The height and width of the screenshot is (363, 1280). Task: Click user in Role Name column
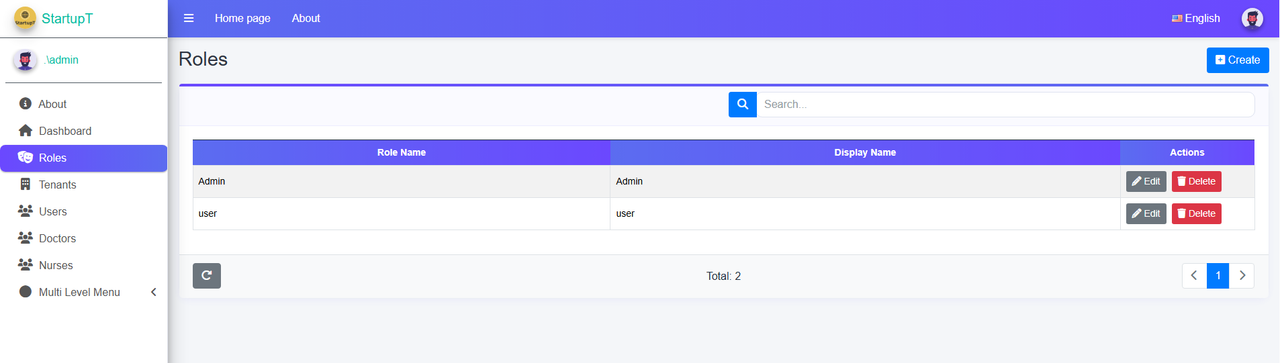[x=208, y=213]
